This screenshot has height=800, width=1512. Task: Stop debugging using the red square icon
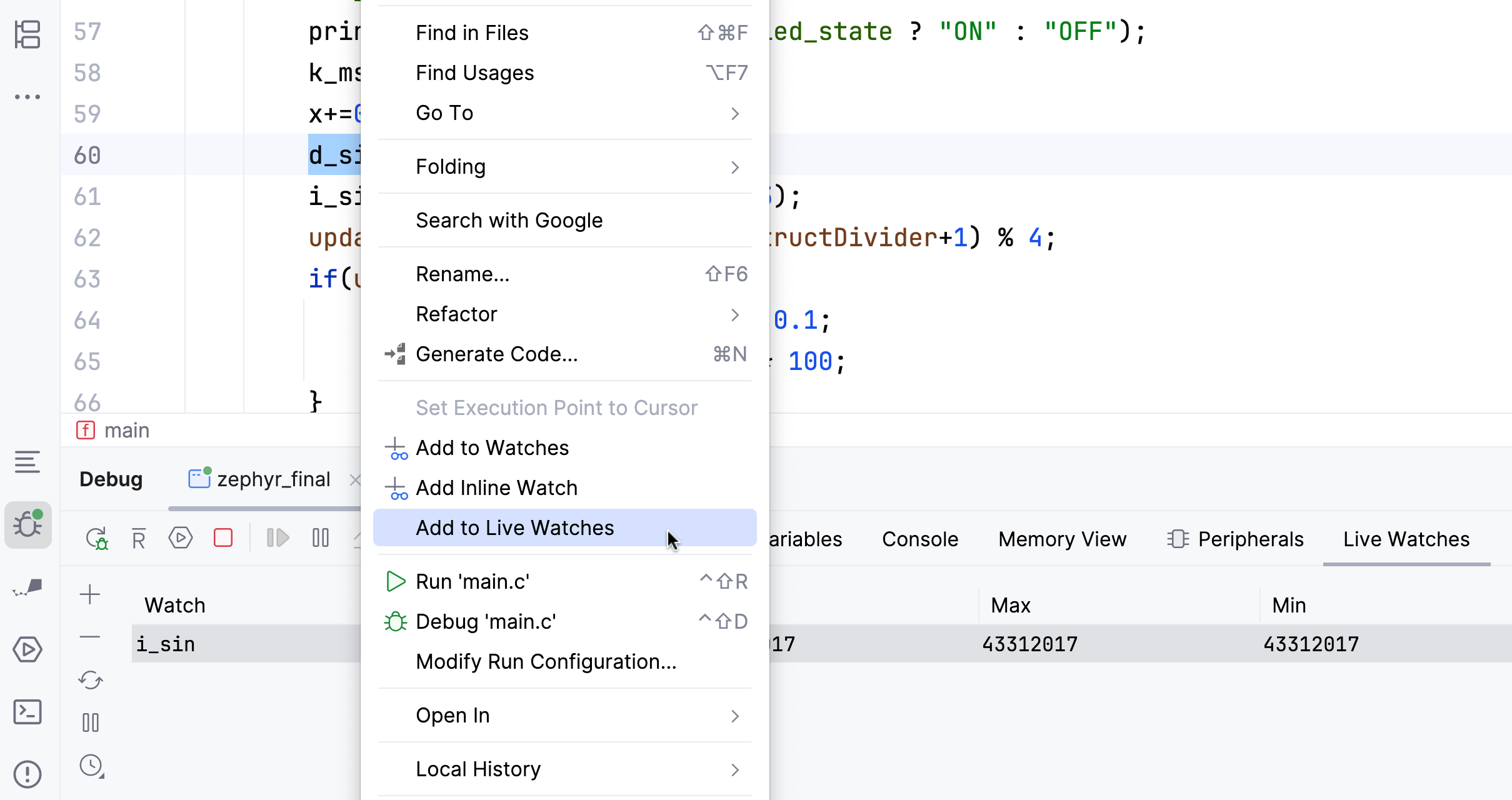[223, 537]
